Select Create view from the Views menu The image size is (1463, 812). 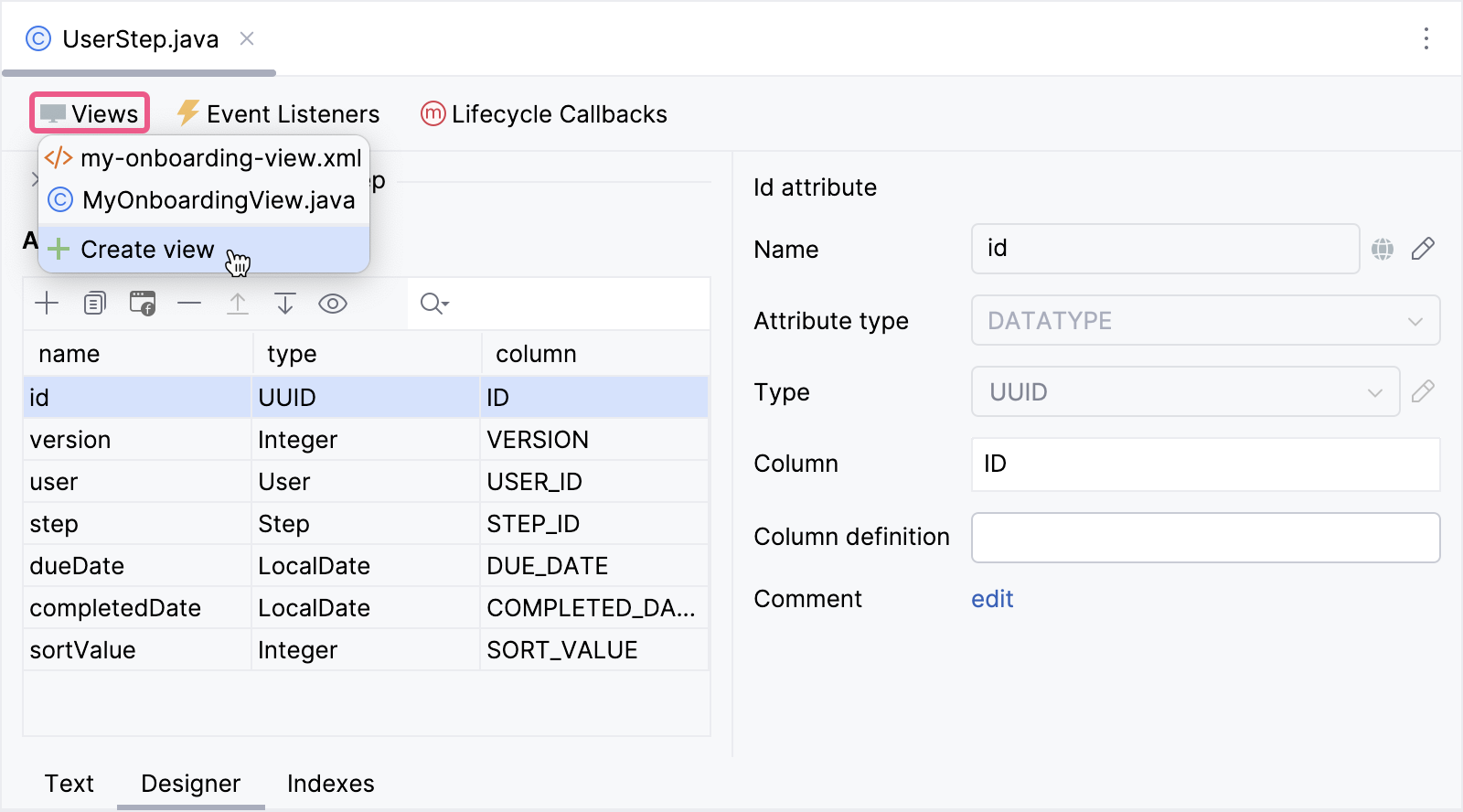[147, 250]
